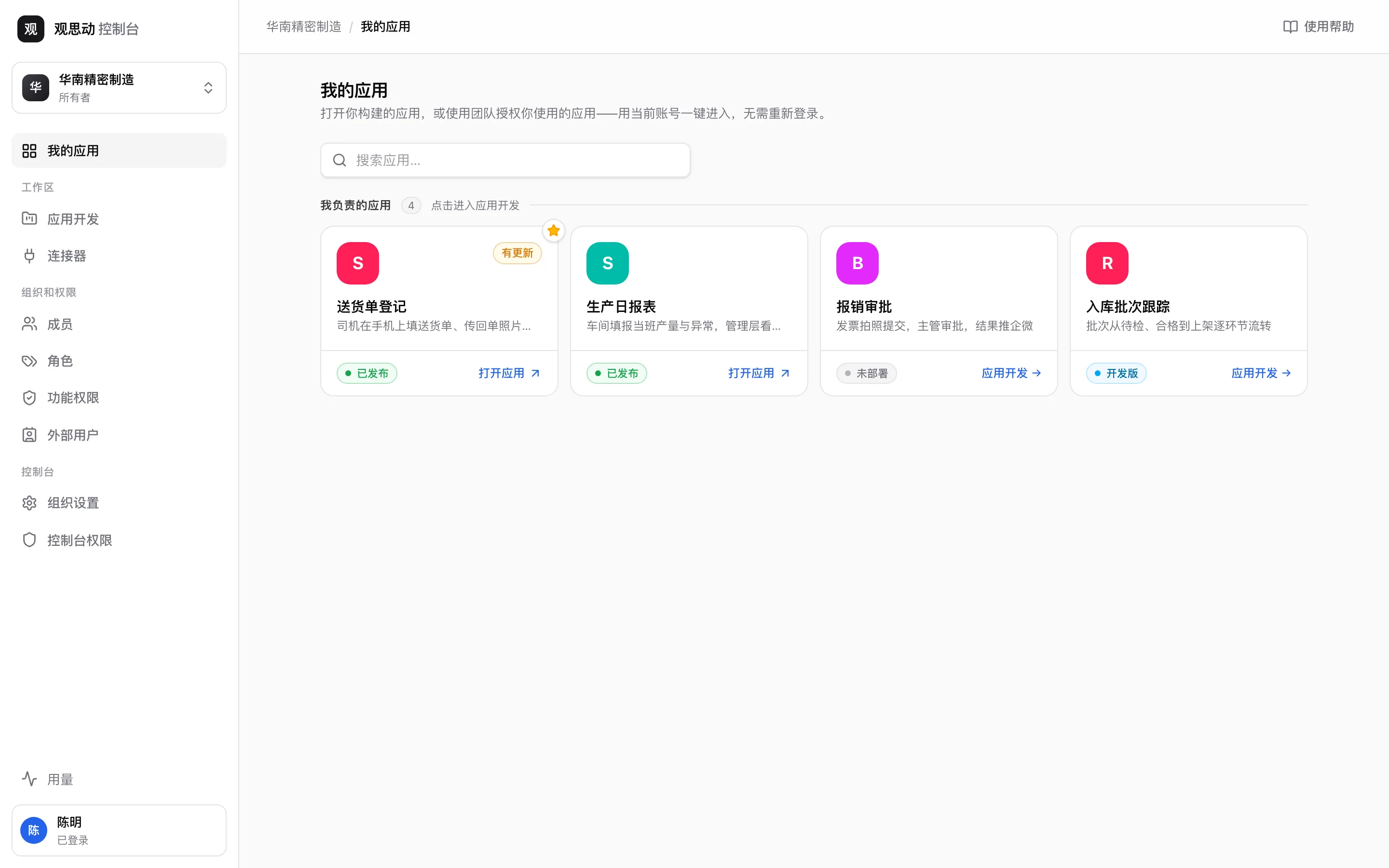Click the 开发版 status badge
The image size is (1389, 868).
pos(1116,373)
